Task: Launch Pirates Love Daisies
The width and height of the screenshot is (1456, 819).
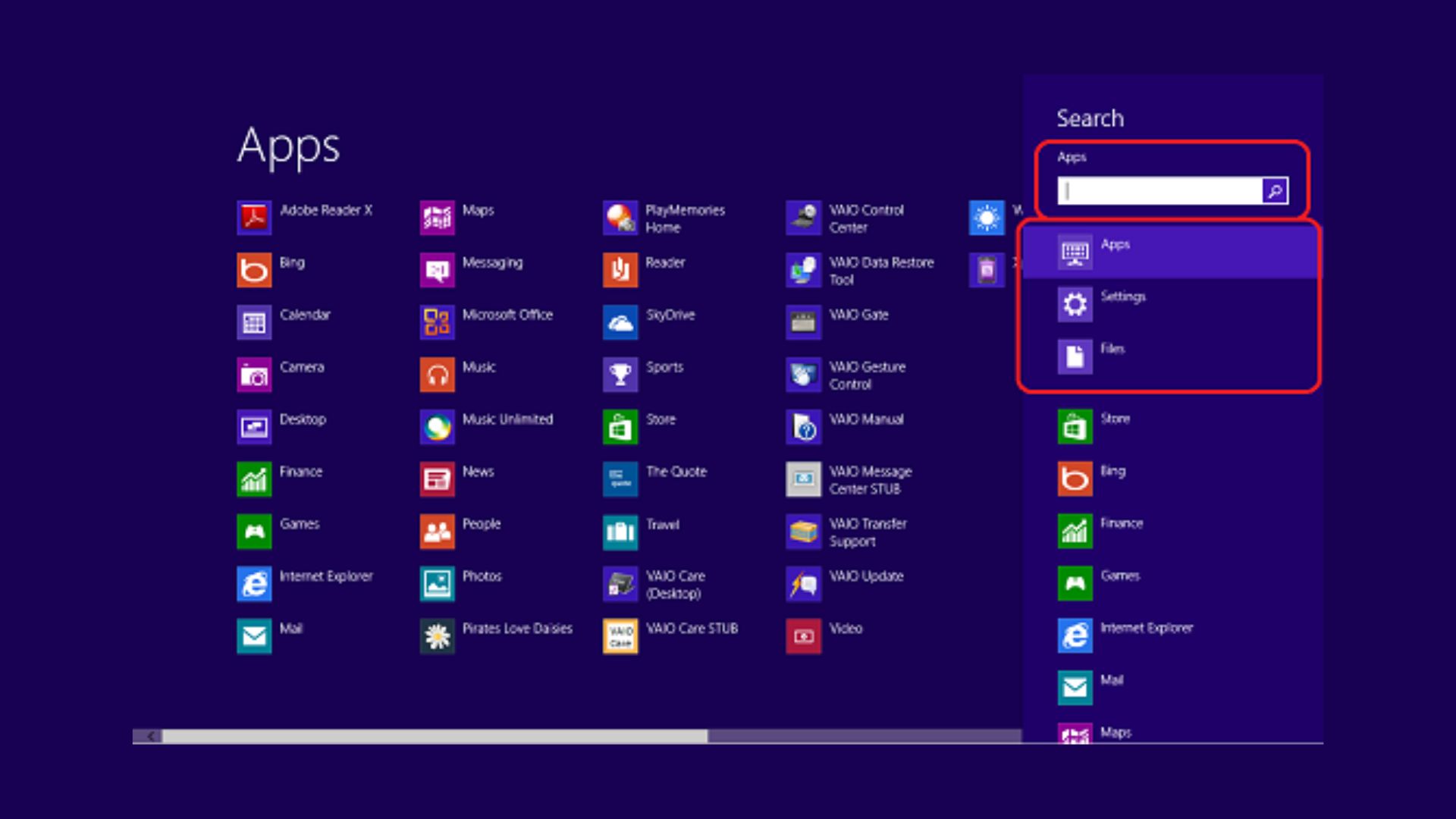Action: tap(438, 636)
